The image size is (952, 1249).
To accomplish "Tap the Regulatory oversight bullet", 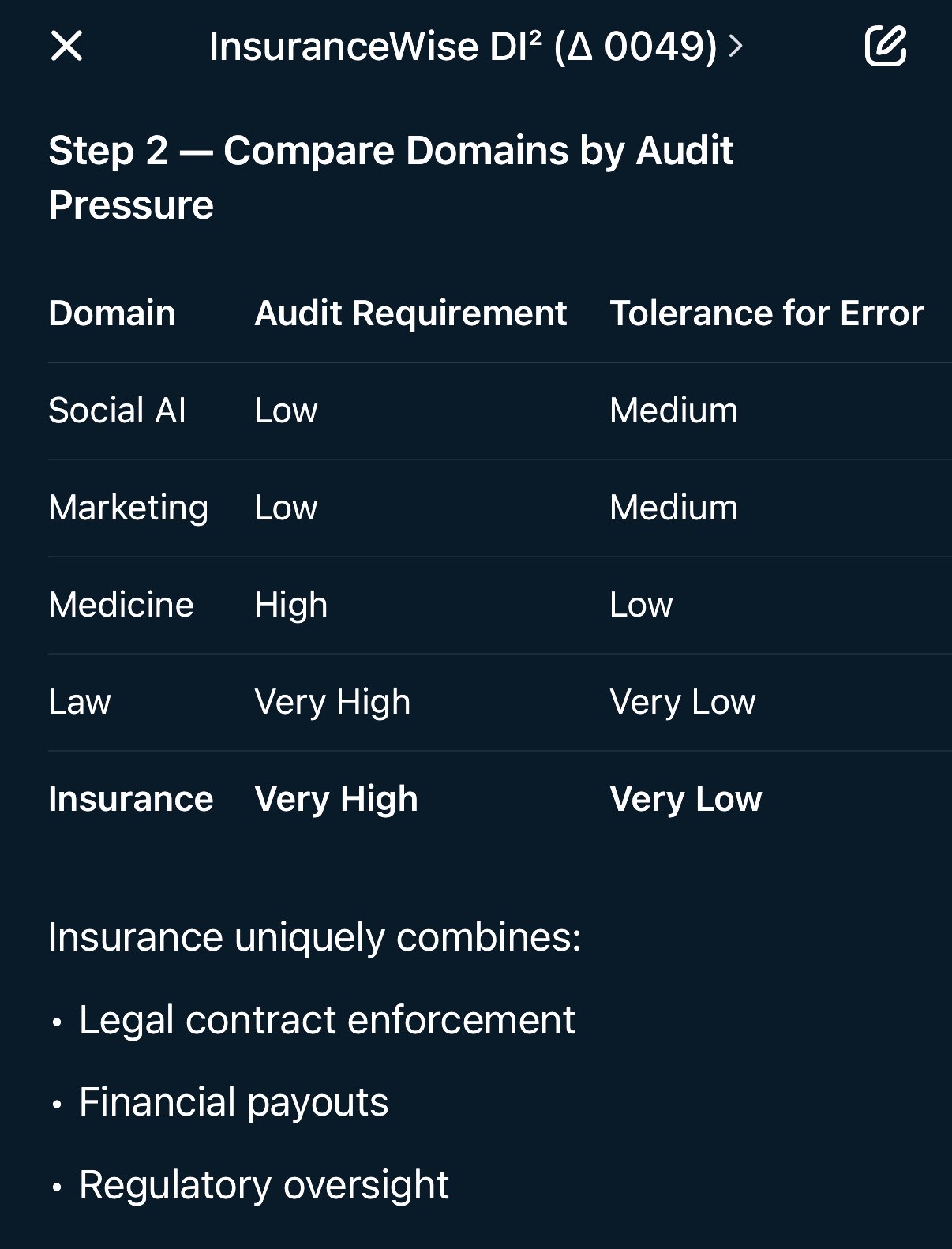I will point(264,1185).
